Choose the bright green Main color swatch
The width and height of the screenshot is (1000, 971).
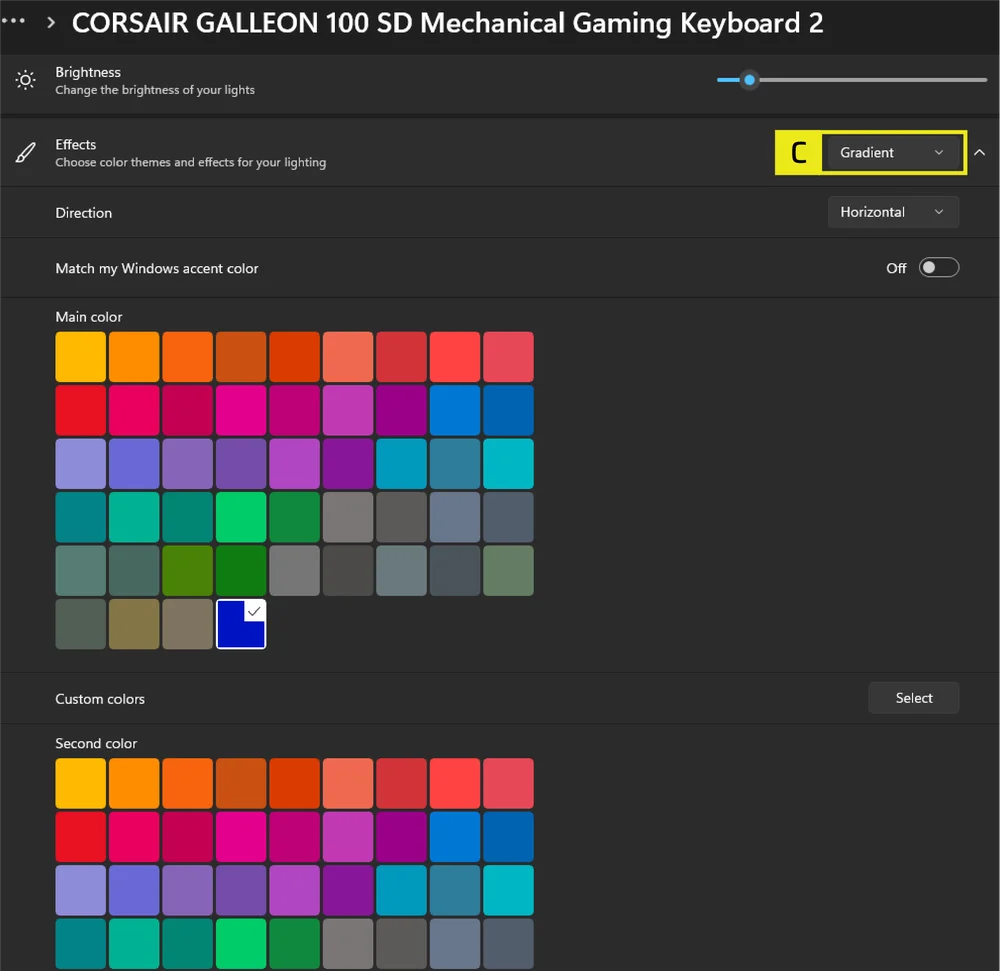241,517
